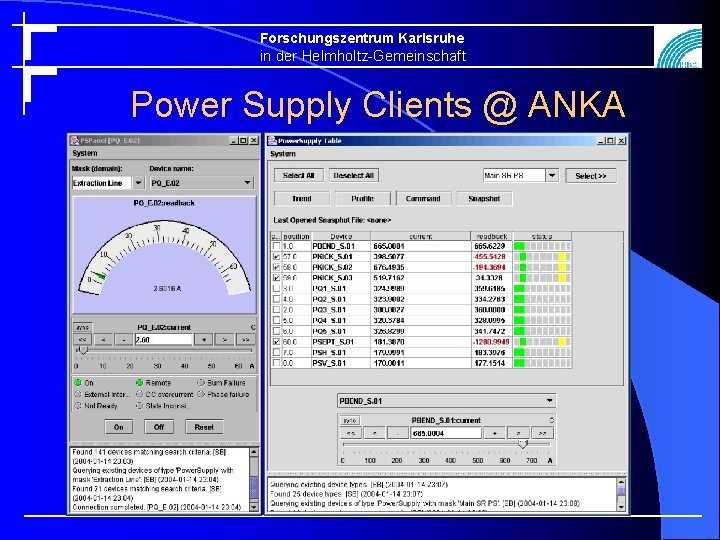Click the Sum Failure status indicator
This screenshot has width=720, height=540.
click(x=201, y=382)
